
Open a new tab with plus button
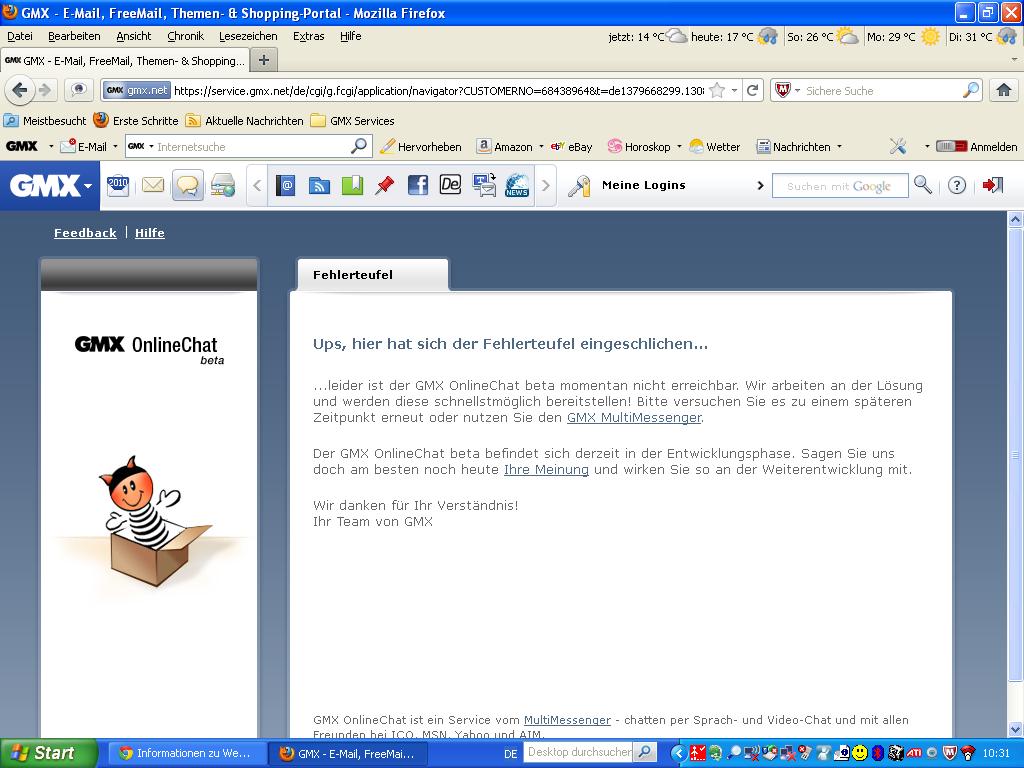264,60
